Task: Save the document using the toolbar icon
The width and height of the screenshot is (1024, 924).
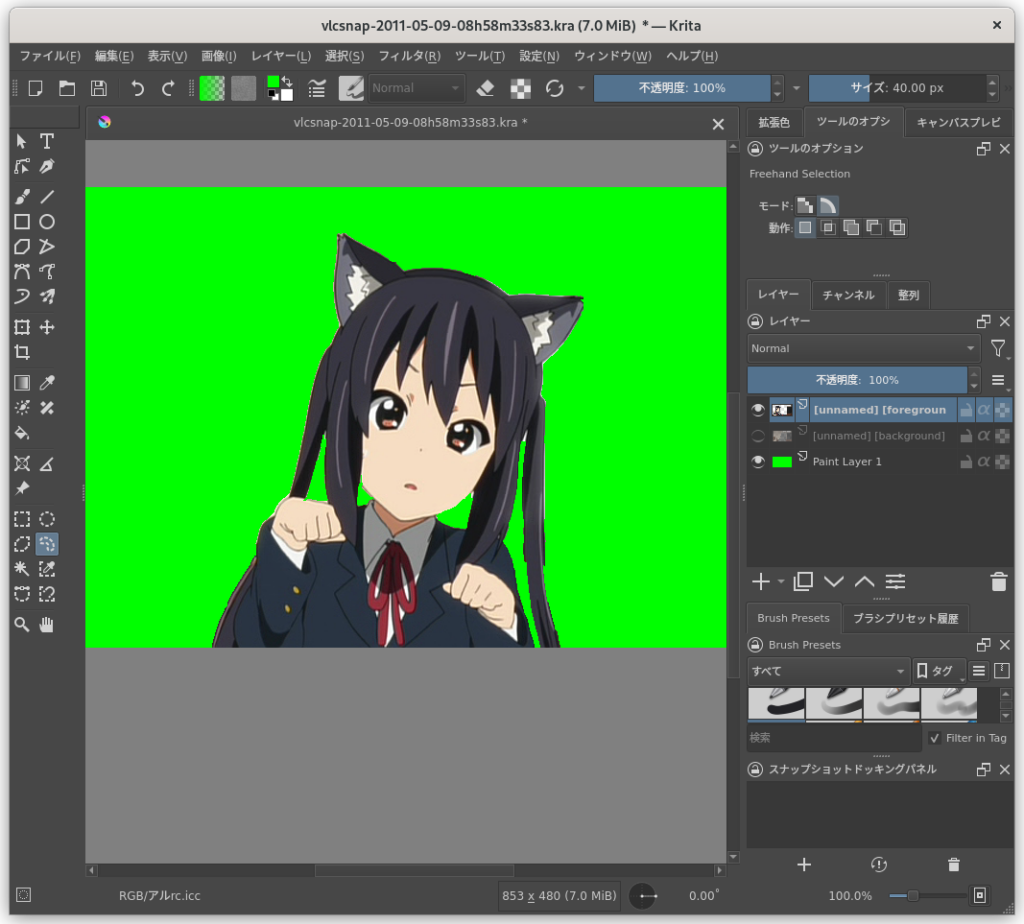Action: [99, 88]
